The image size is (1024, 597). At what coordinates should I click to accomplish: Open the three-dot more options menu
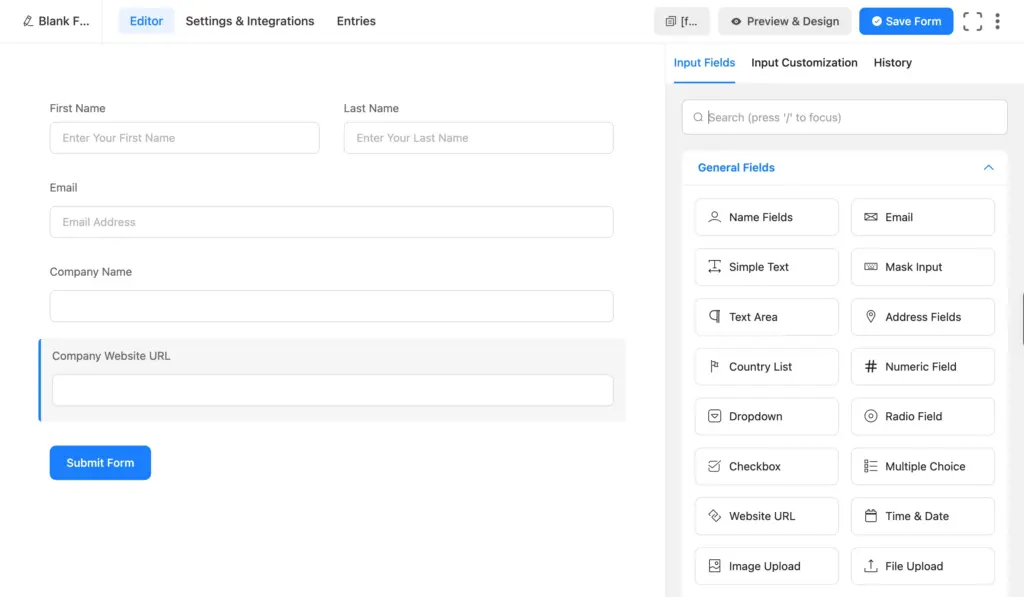click(x=997, y=21)
